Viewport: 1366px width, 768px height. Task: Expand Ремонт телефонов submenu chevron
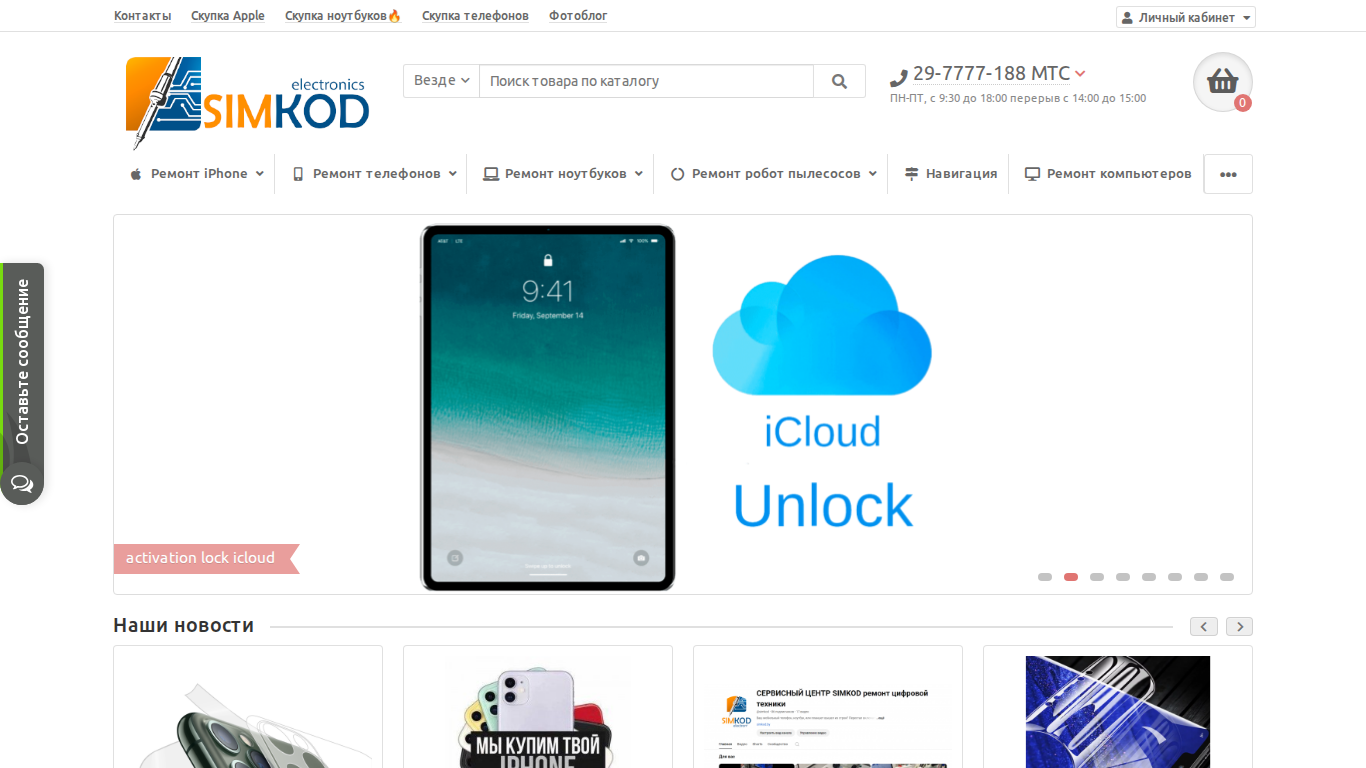tap(453, 174)
